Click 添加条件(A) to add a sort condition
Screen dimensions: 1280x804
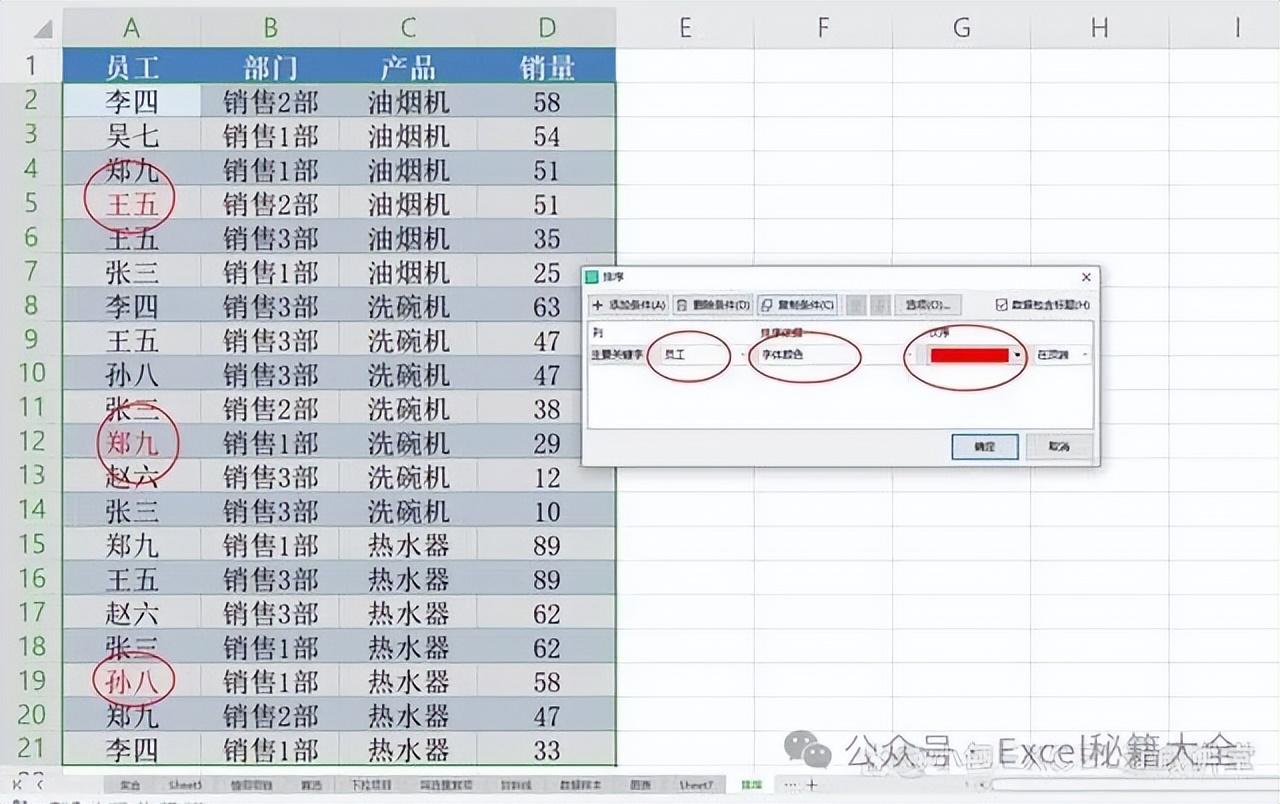(628, 304)
